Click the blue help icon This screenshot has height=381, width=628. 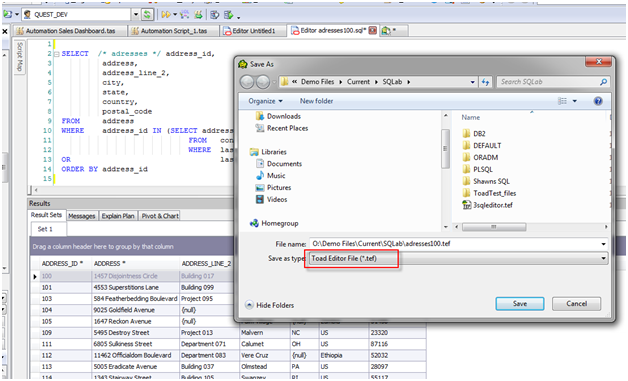[x=598, y=101]
